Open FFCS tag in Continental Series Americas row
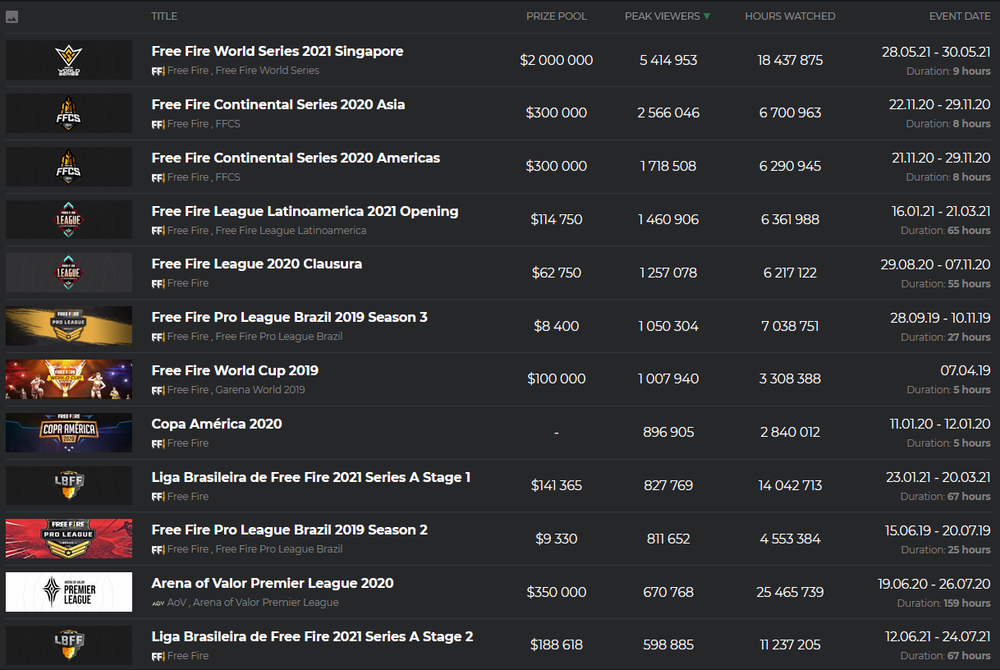 [228, 177]
